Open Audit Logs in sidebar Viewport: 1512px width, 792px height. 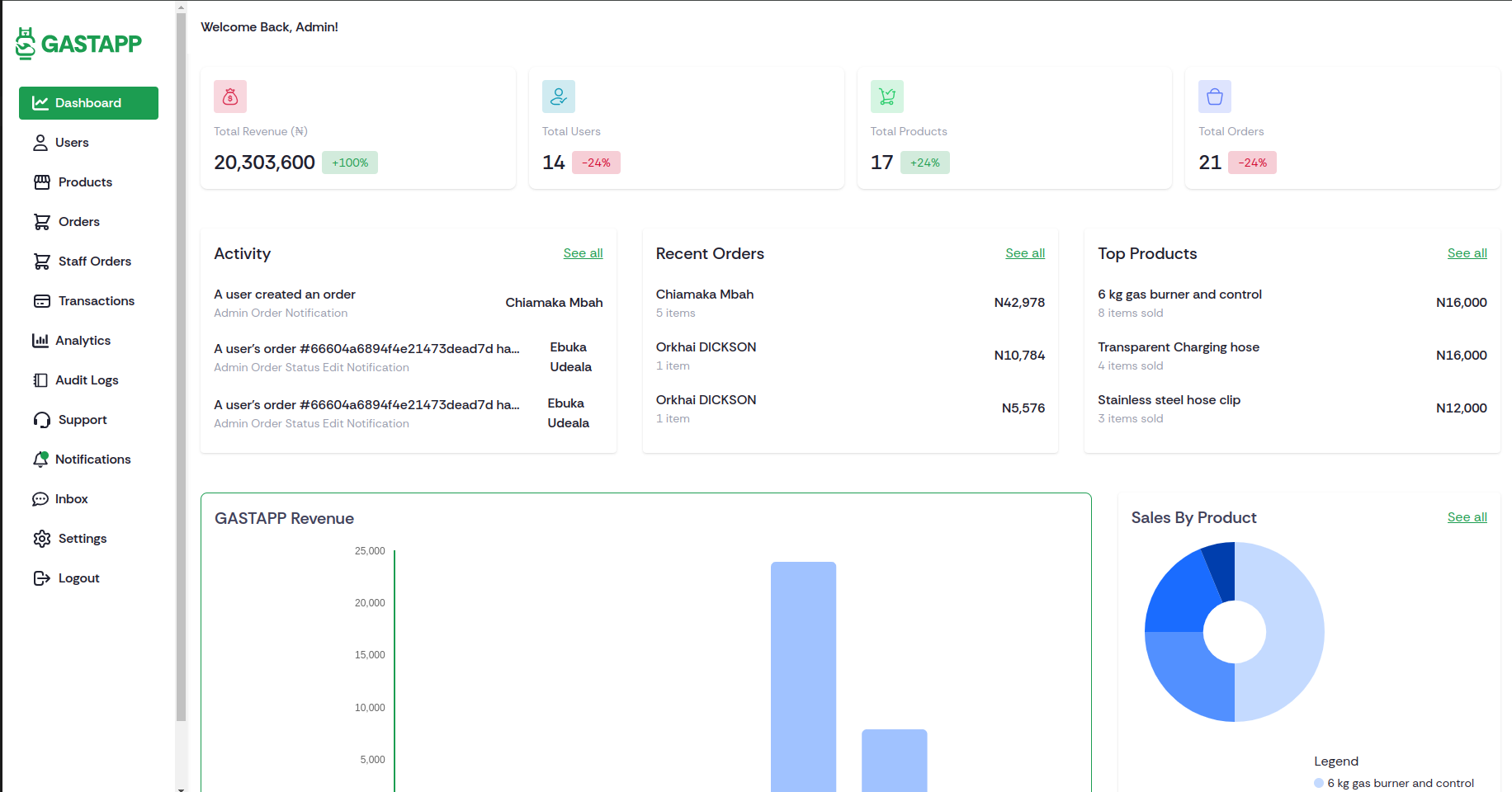[x=88, y=380]
